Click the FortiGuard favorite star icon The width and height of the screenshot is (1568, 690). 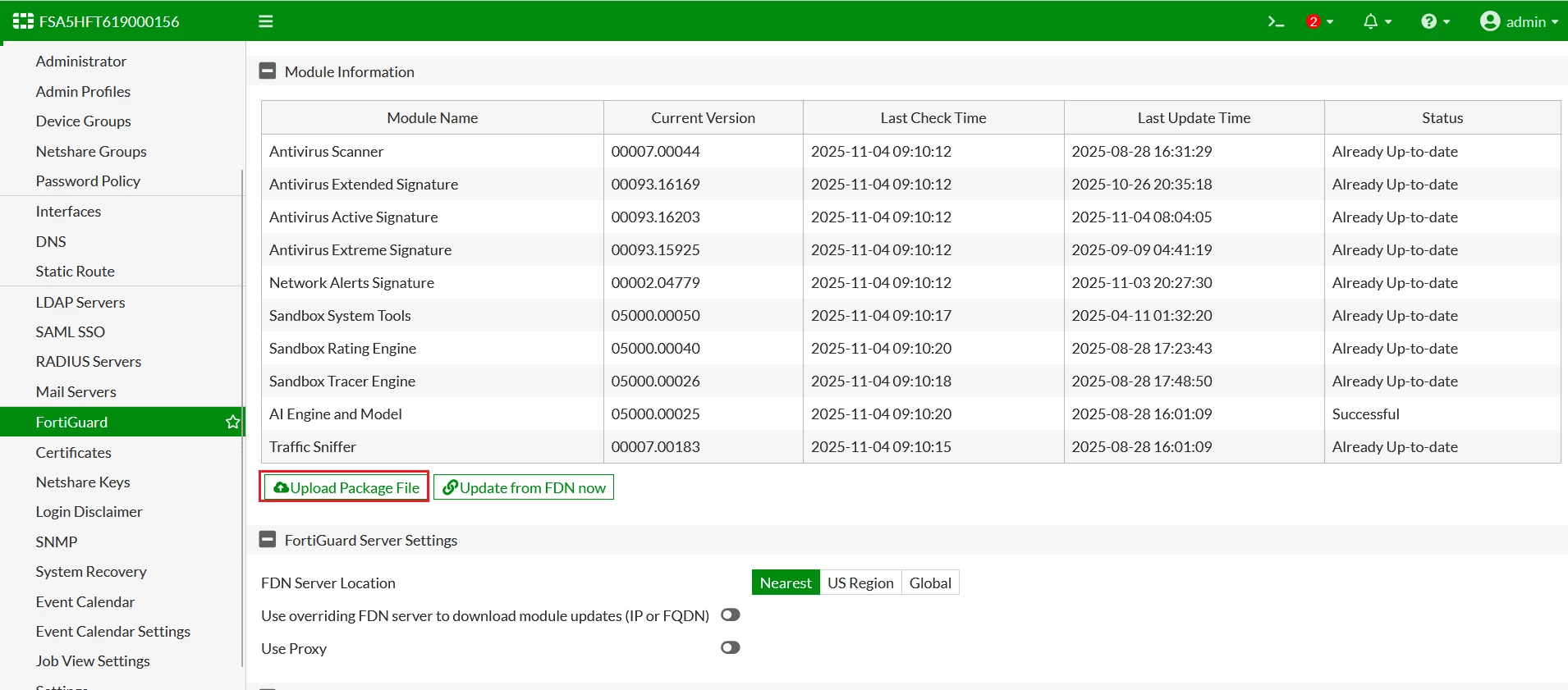click(232, 422)
